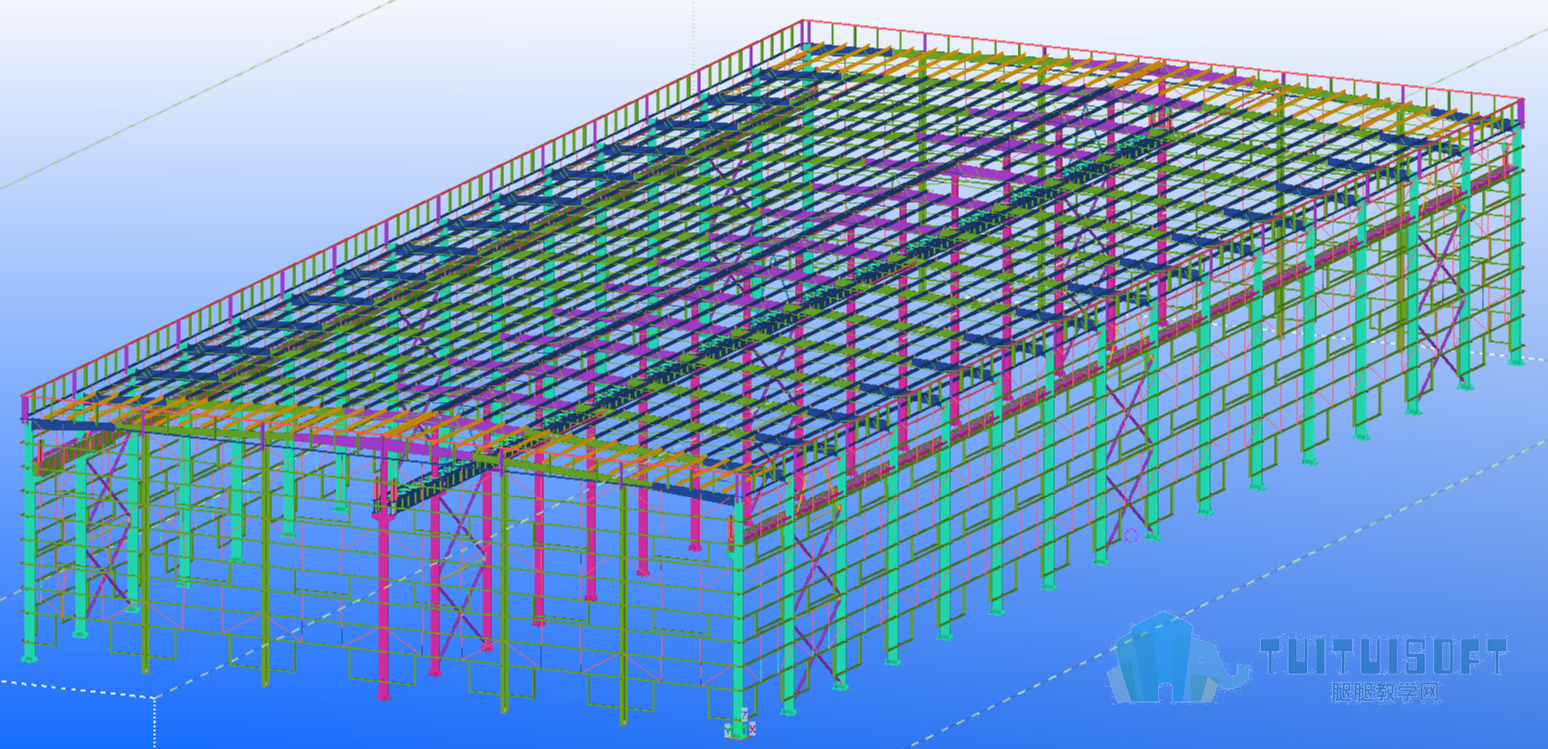Select the far top corner of the red roof railing

coord(804,21)
